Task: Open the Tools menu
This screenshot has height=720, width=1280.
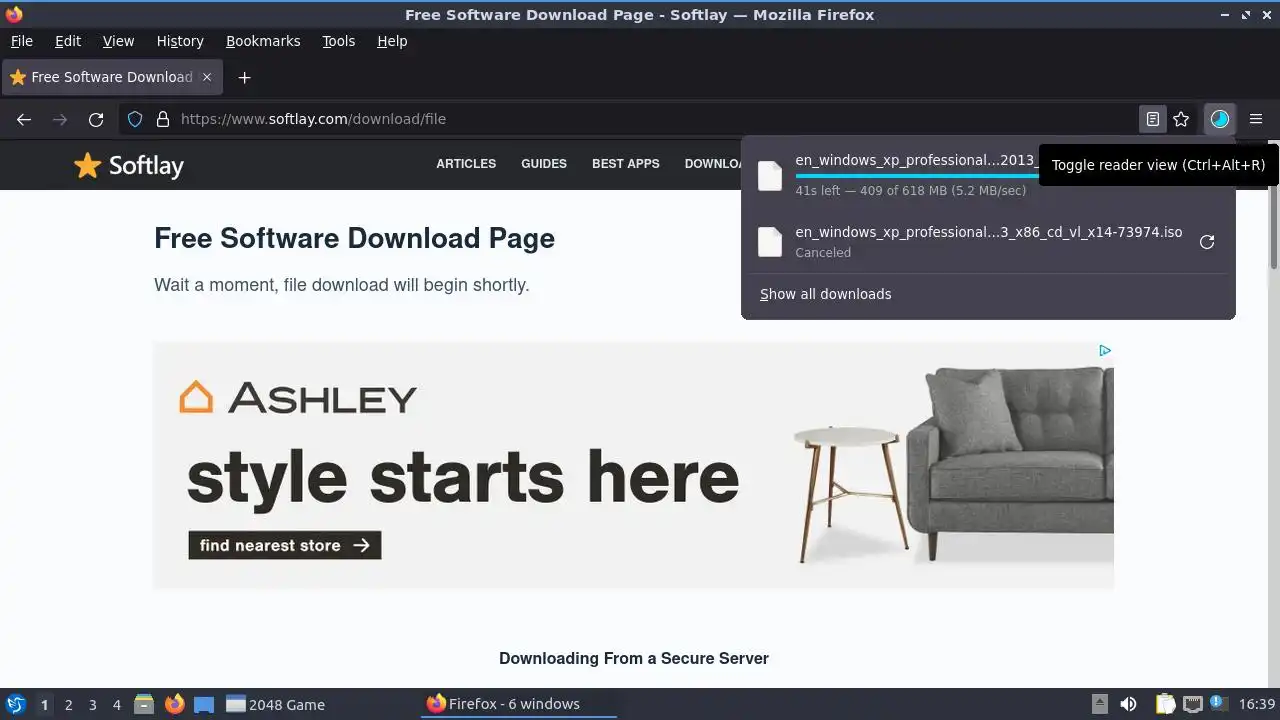Action: point(339,41)
